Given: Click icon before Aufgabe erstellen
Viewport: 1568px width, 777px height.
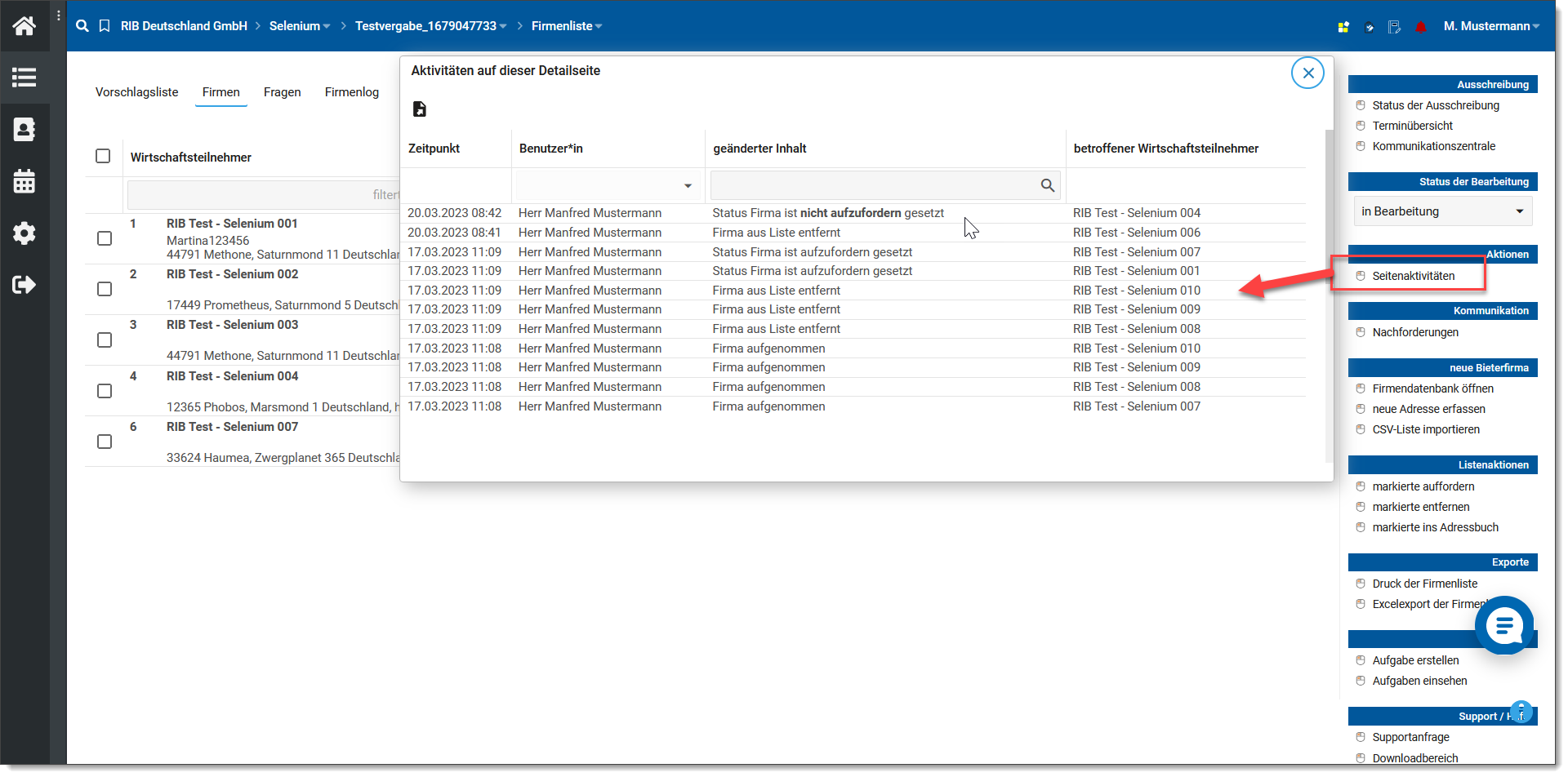Looking at the screenshot, I should (1361, 660).
